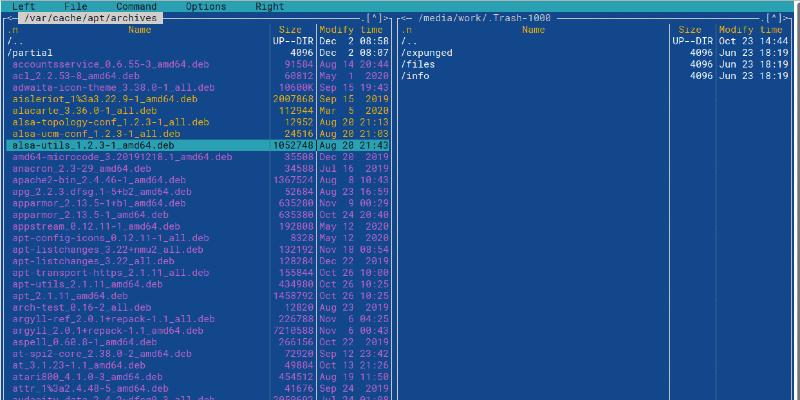Click the right panel's history back arrow
This screenshot has width=800, height=400.
402,18
